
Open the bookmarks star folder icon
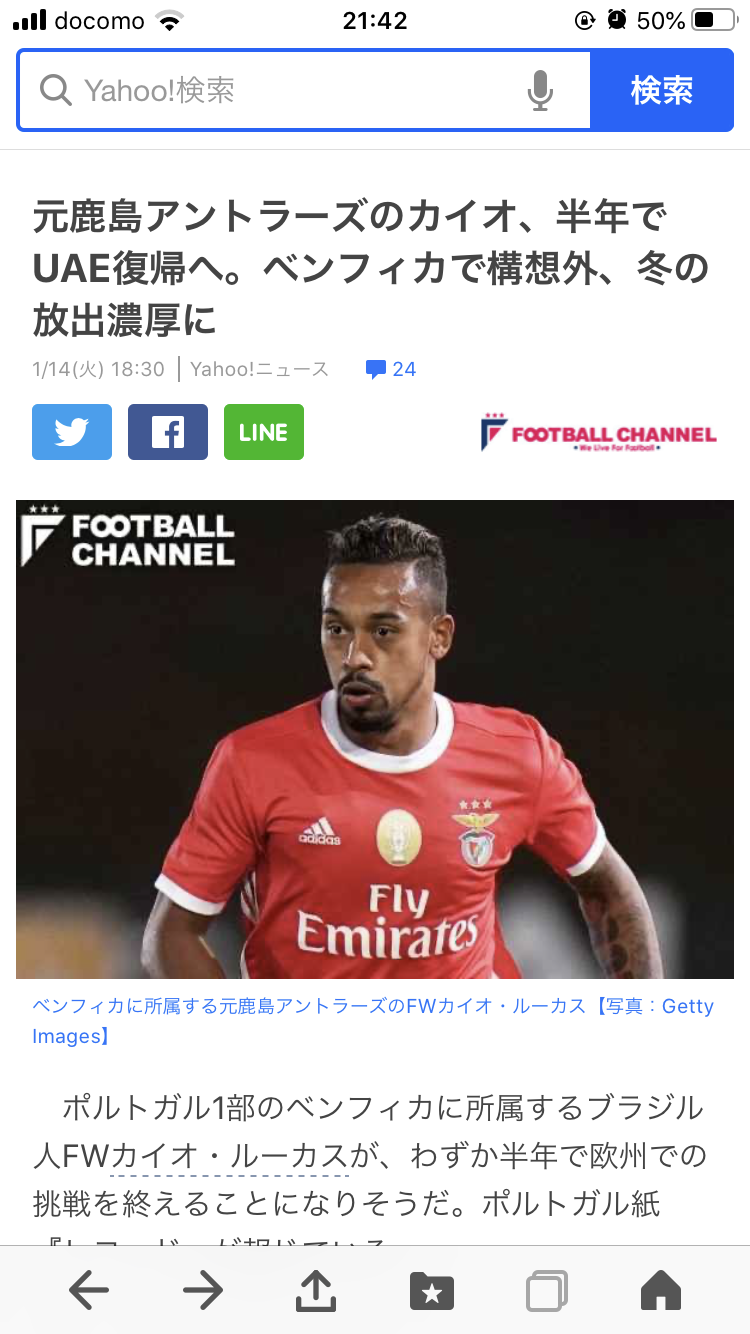(432, 1290)
